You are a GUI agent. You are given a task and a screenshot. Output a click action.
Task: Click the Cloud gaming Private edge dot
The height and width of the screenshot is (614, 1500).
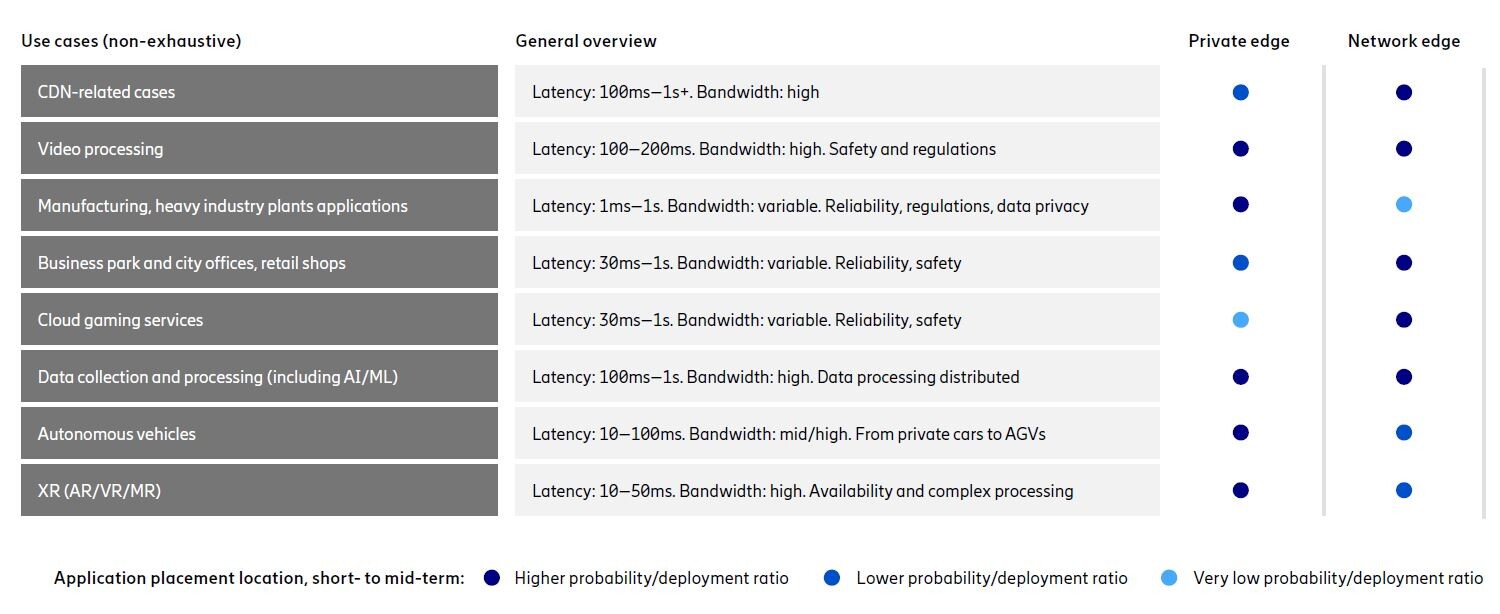point(1240,320)
